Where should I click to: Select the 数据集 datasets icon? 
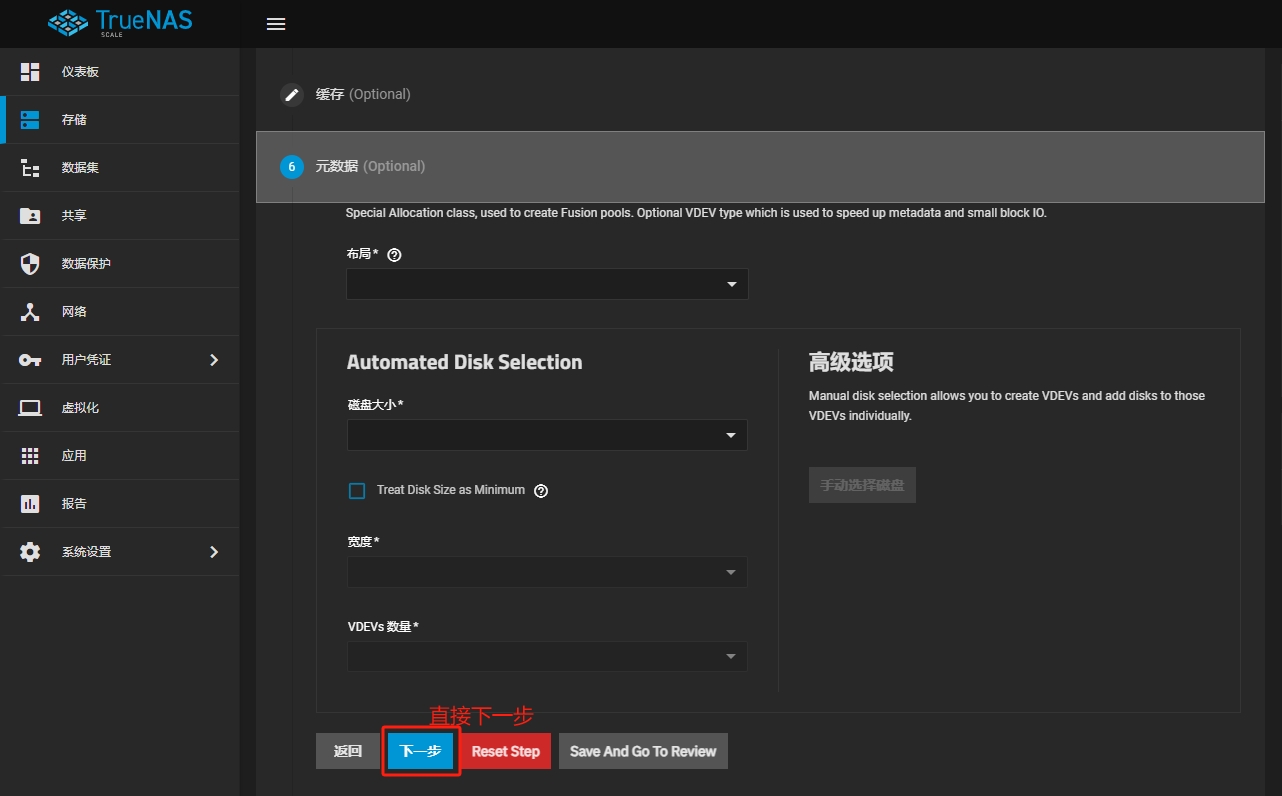point(30,168)
